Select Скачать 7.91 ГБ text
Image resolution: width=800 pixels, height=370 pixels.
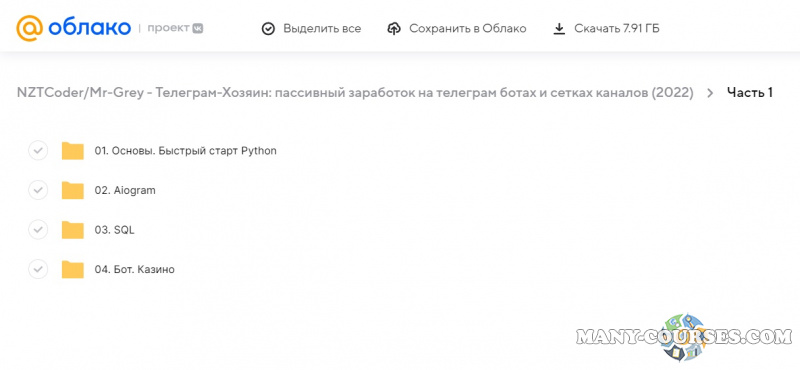coord(616,29)
